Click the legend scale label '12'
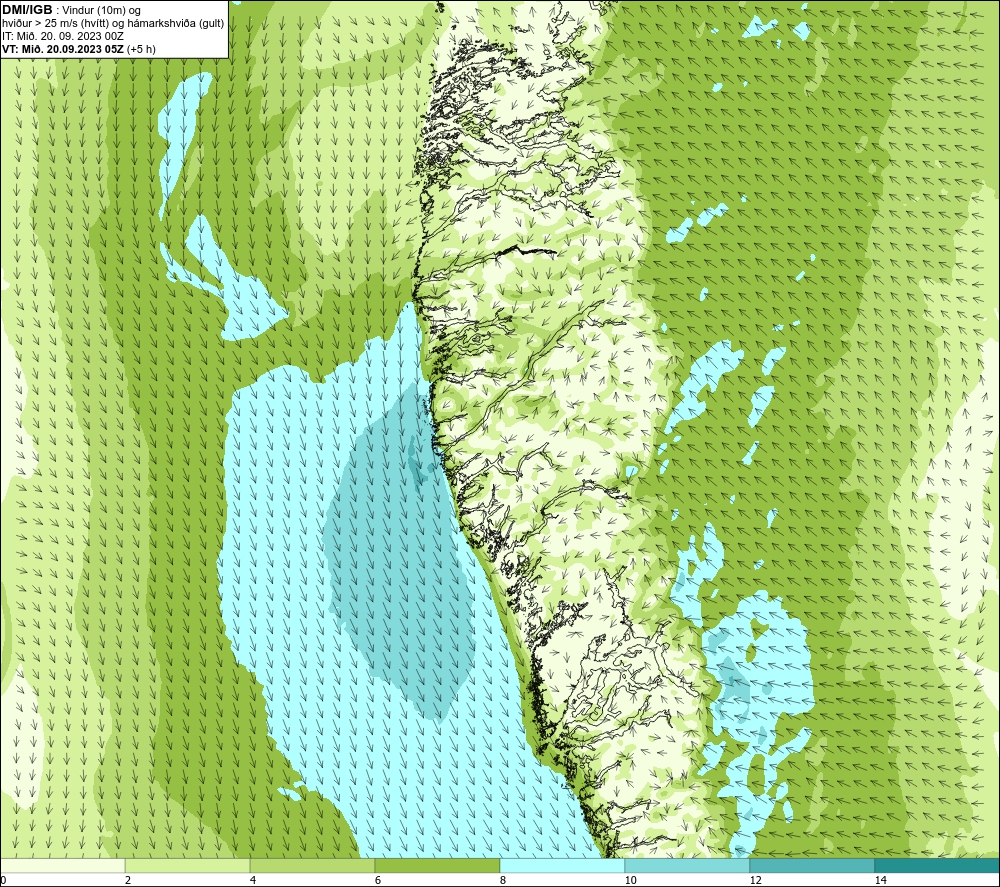Screen dimensions: 1000x887 (x=756, y=880)
